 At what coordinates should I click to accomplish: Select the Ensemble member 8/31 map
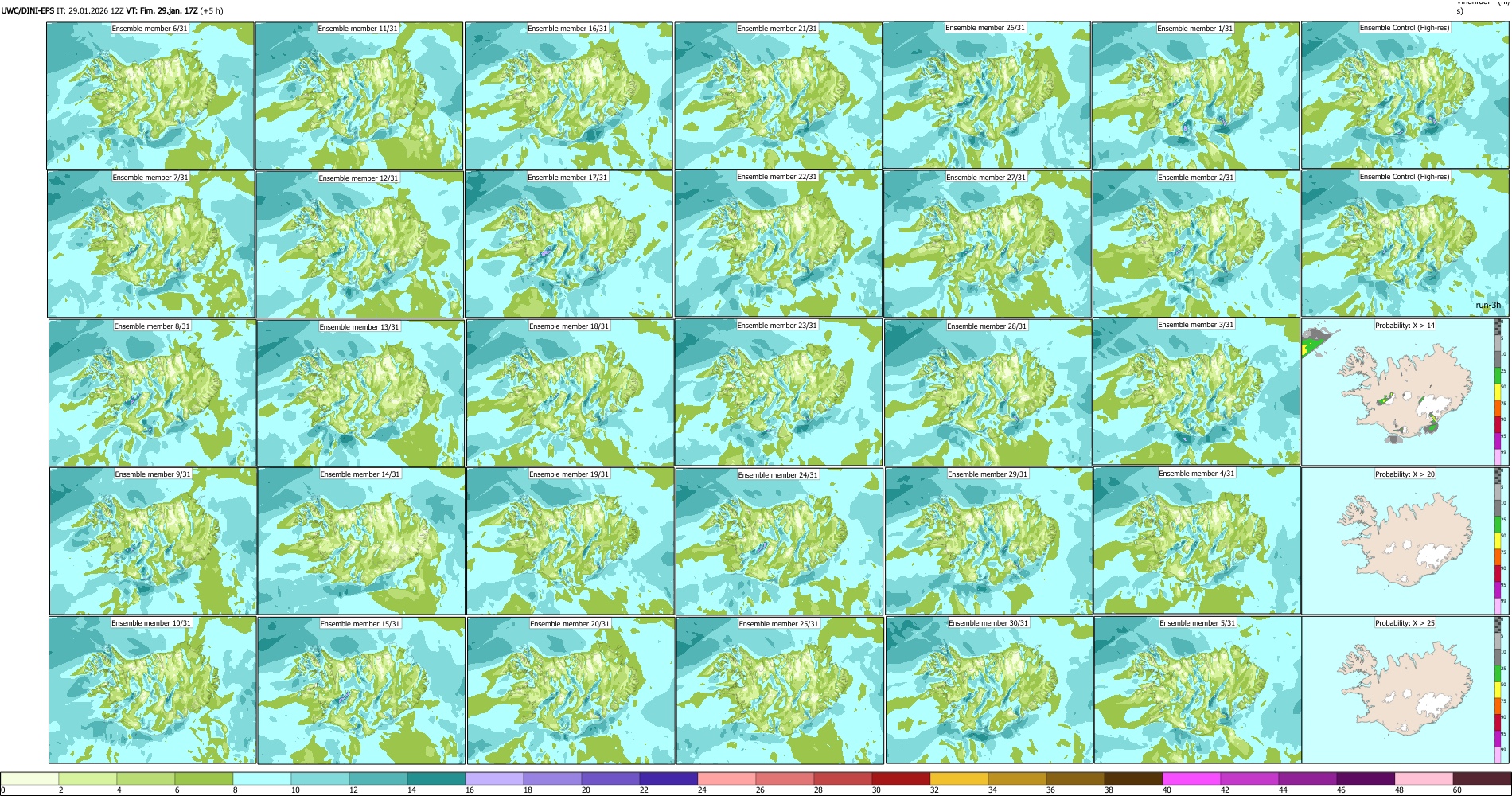tap(153, 393)
